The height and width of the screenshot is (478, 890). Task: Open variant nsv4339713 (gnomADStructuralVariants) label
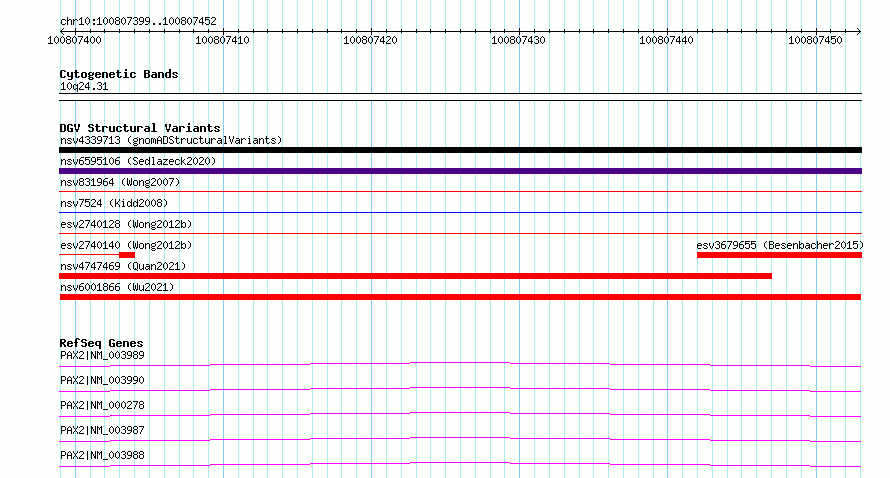click(171, 140)
